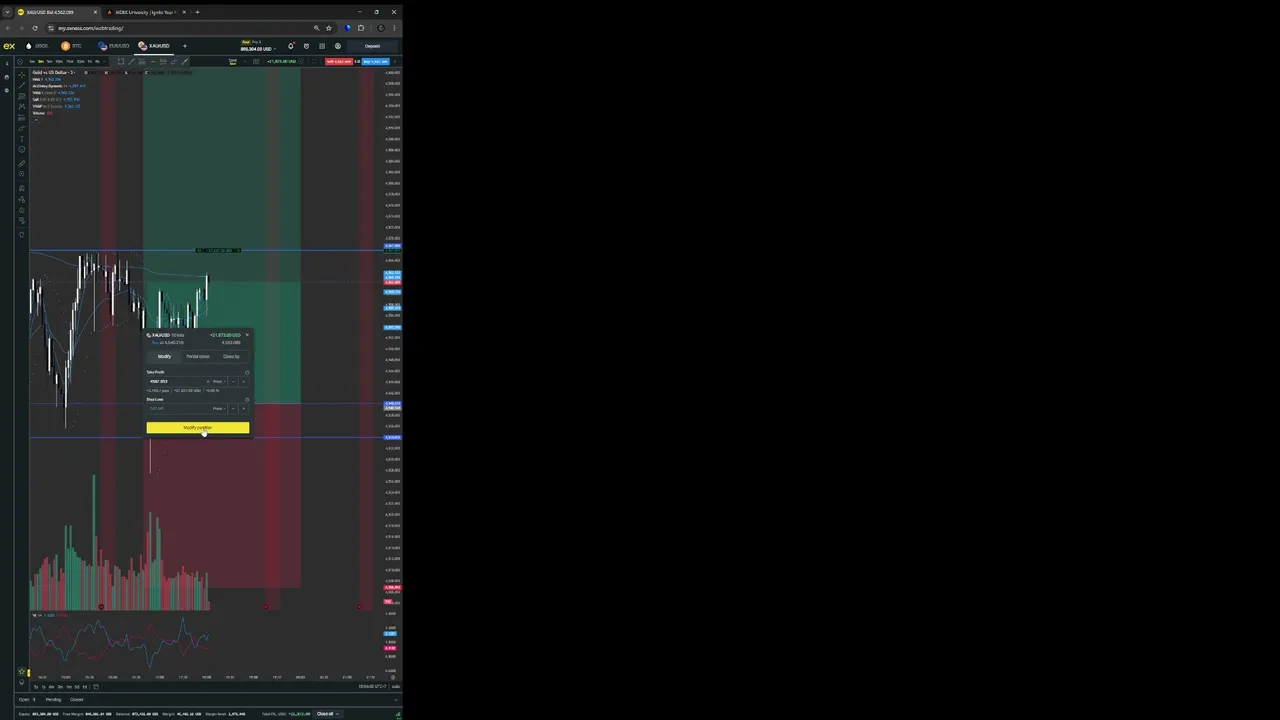Open go-to-date calendar icon
Screen dimensions: 1280x720
pyautogui.click(x=96, y=687)
